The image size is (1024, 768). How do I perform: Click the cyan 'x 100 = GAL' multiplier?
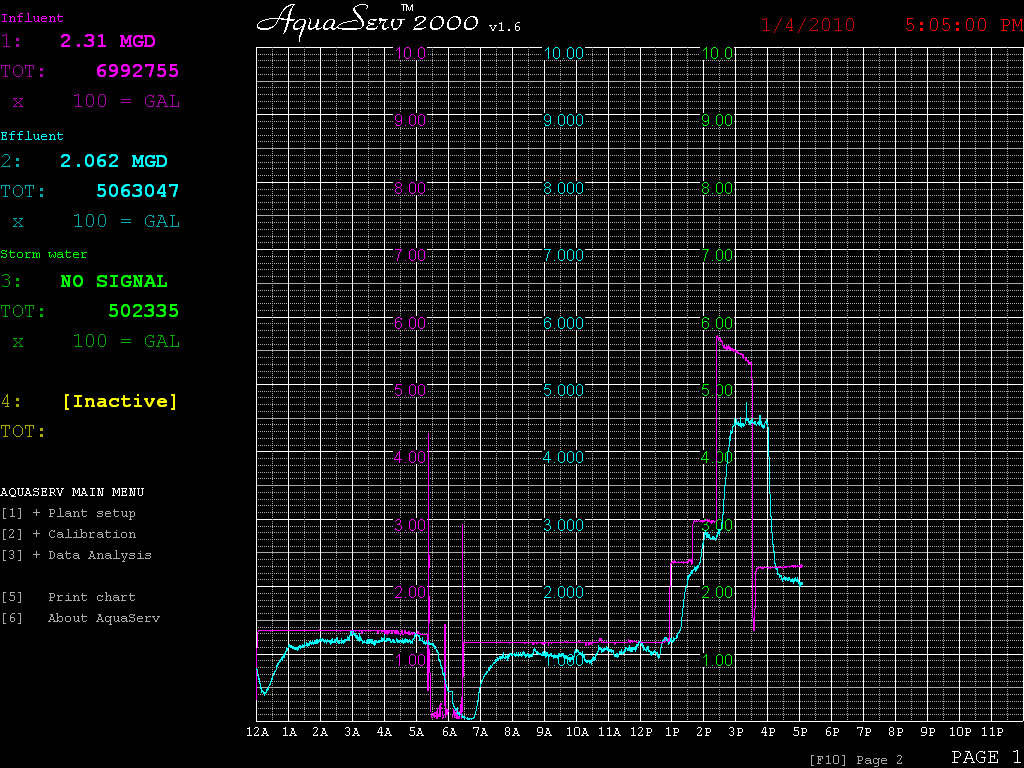(96, 221)
